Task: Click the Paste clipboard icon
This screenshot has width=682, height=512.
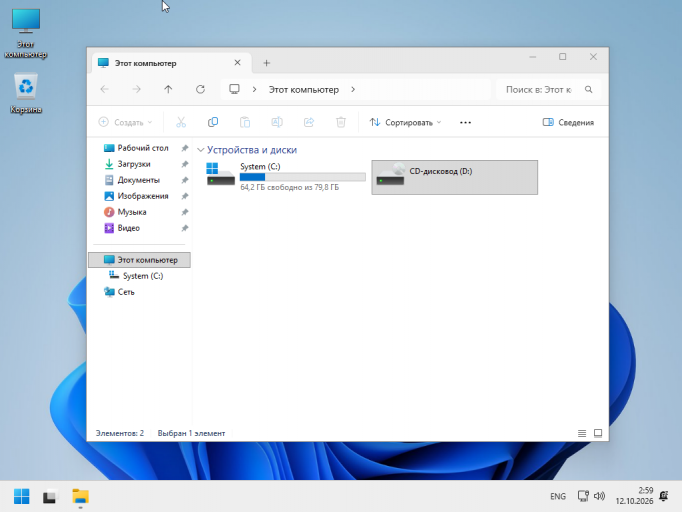Action: [x=245, y=122]
